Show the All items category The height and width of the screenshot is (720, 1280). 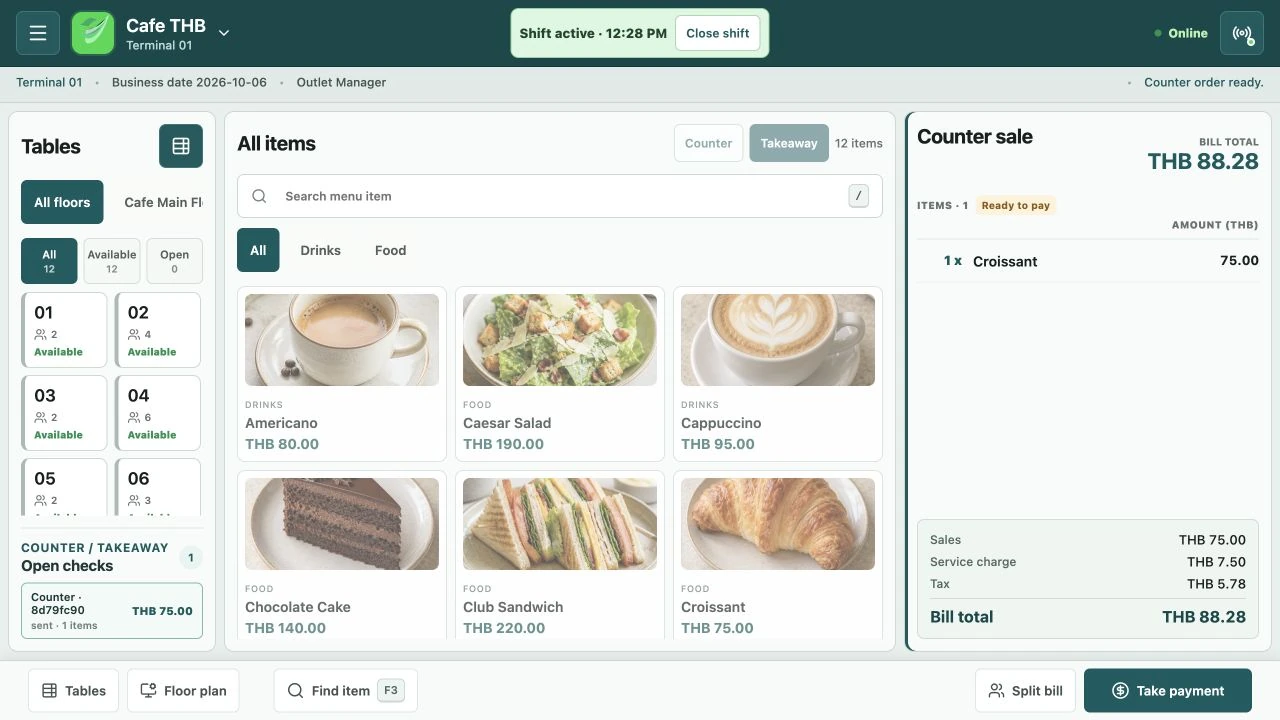258,250
